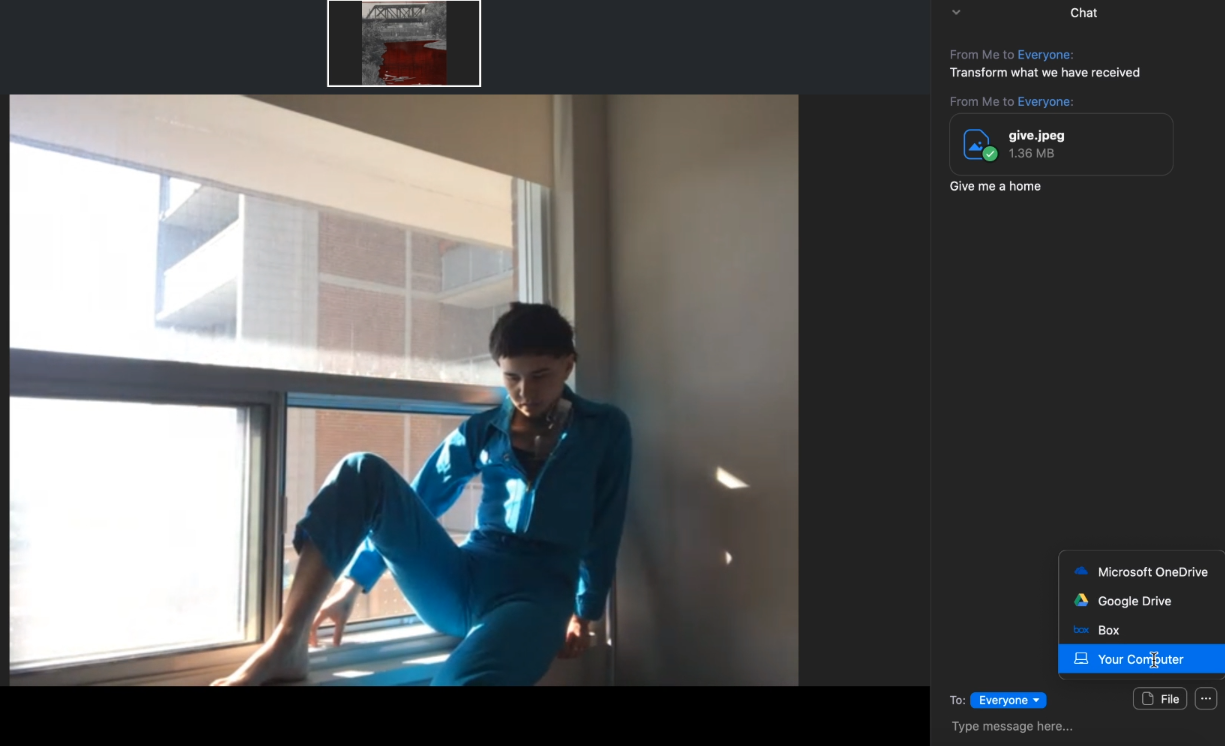1225x746 pixels.
Task: Click the message 'Transform what we have received'
Action: [1044, 72]
